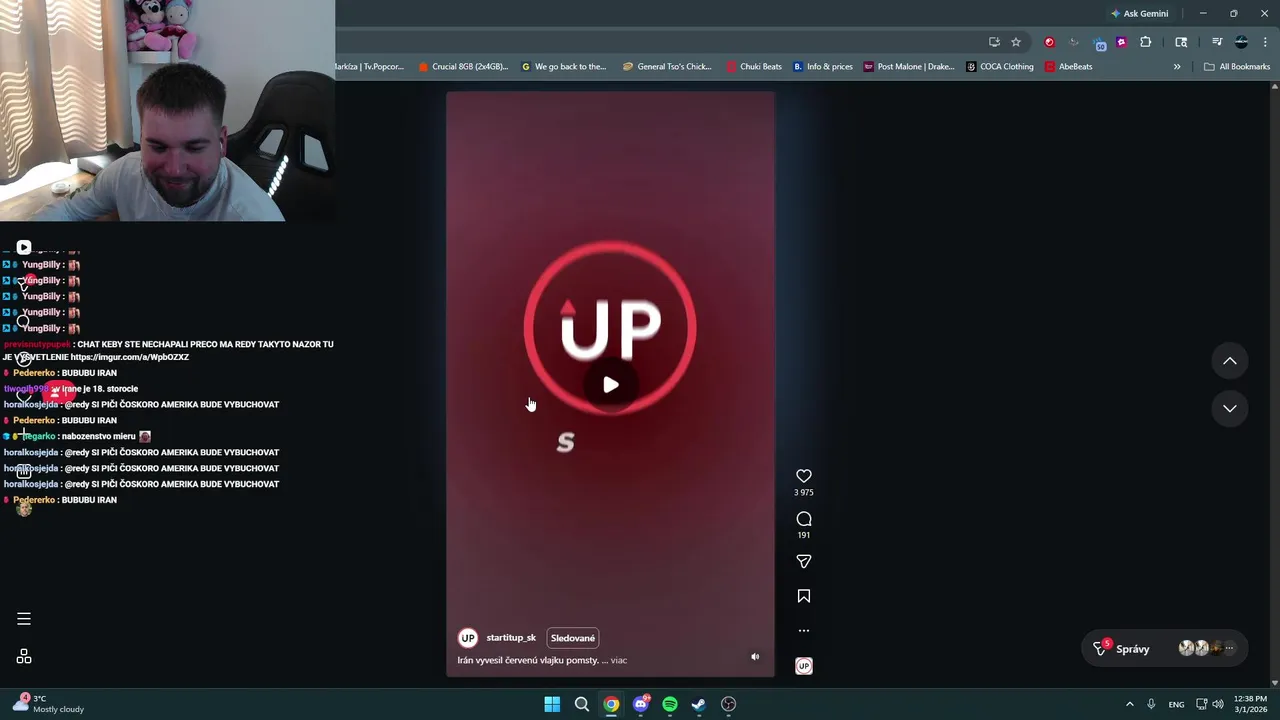Open startitup_sk username link
The width and height of the screenshot is (1280, 720).
click(511, 638)
